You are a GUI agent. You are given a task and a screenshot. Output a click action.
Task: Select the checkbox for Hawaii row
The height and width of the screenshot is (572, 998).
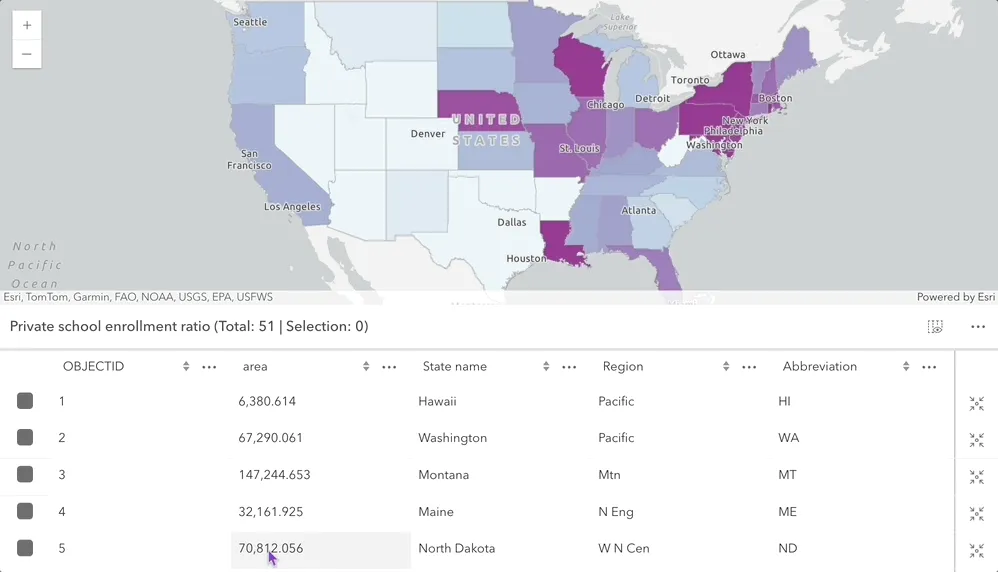click(x=25, y=401)
